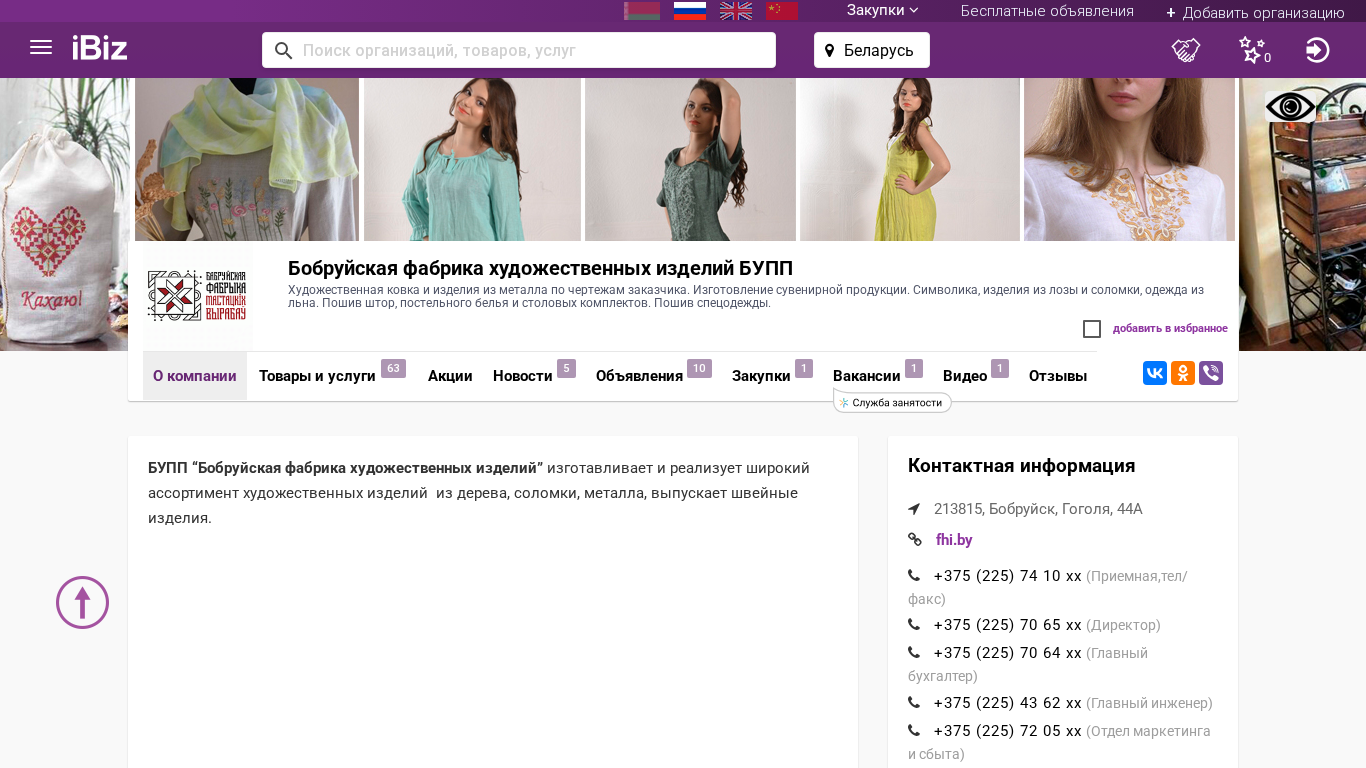Click the scroll-to-top arrow button
Viewport: 1366px width, 768px height.
82,603
